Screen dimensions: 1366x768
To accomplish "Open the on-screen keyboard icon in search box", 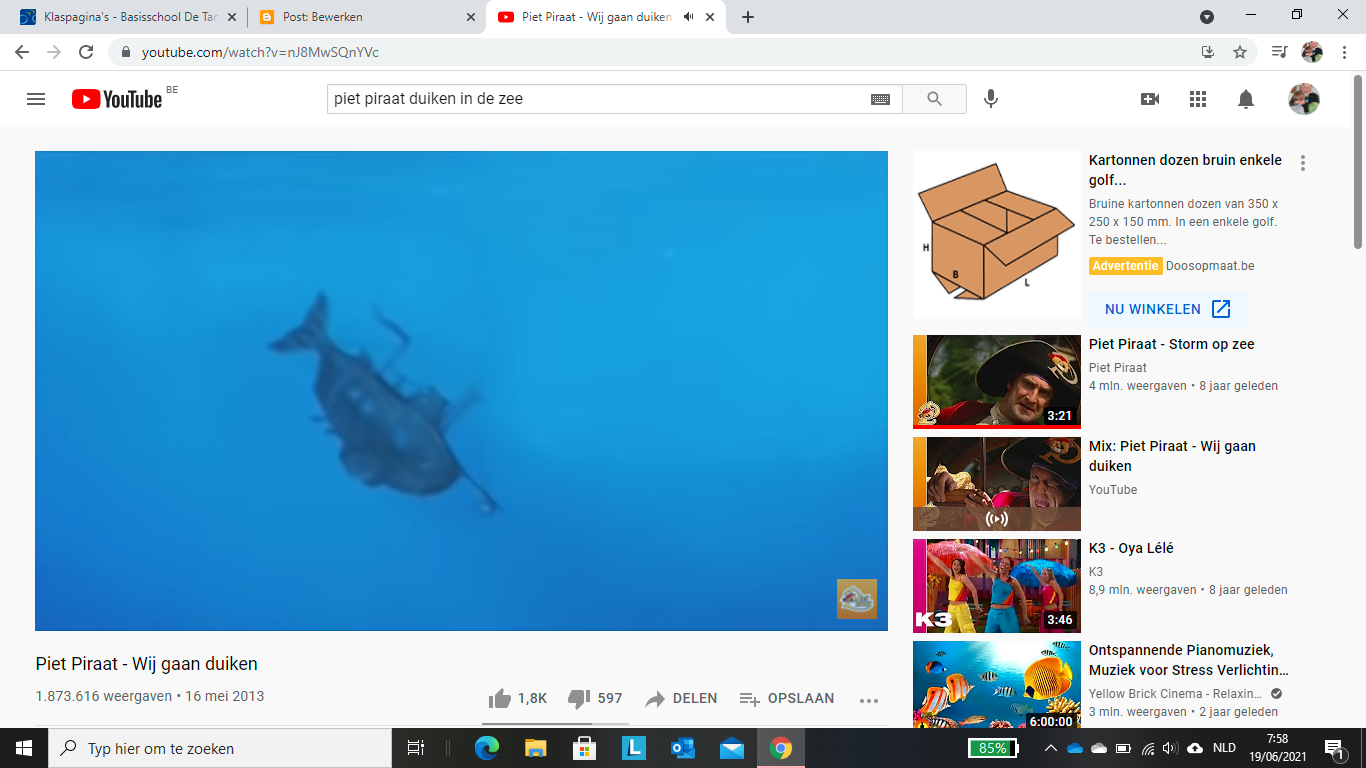I will (x=880, y=99).
